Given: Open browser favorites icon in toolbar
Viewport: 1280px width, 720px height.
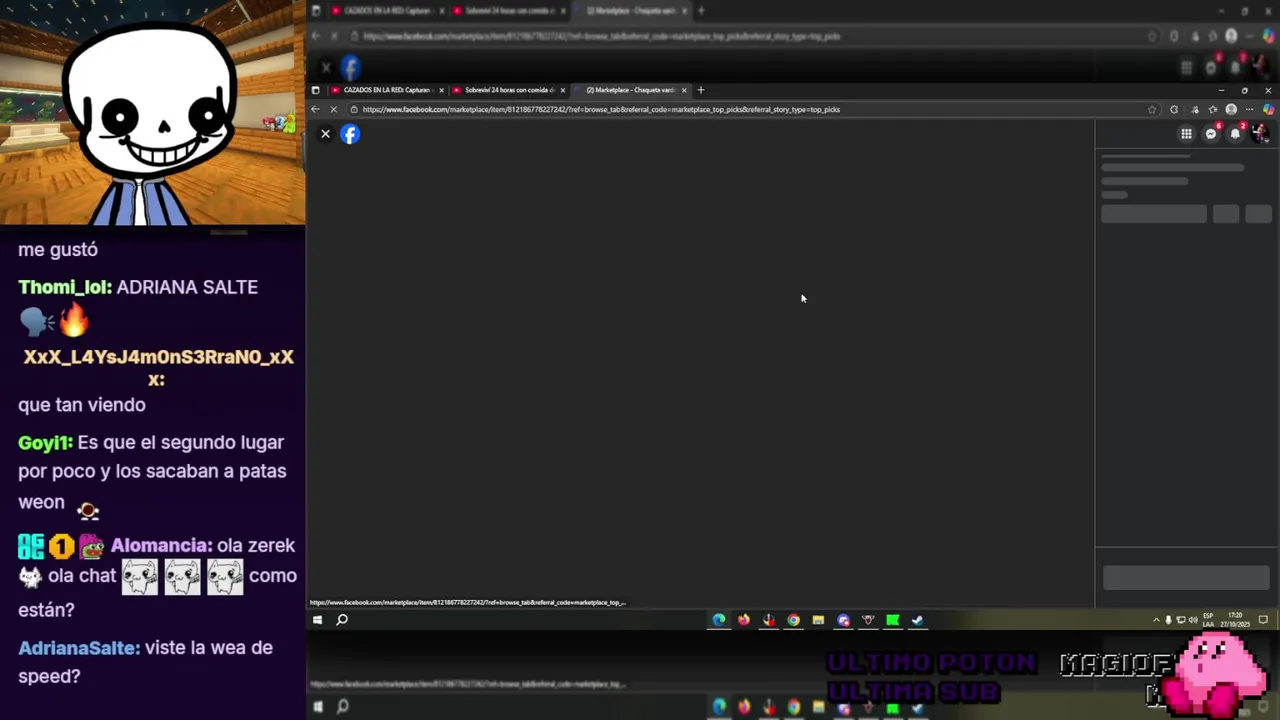Looking at the screenshot, I should [1213, 109].
